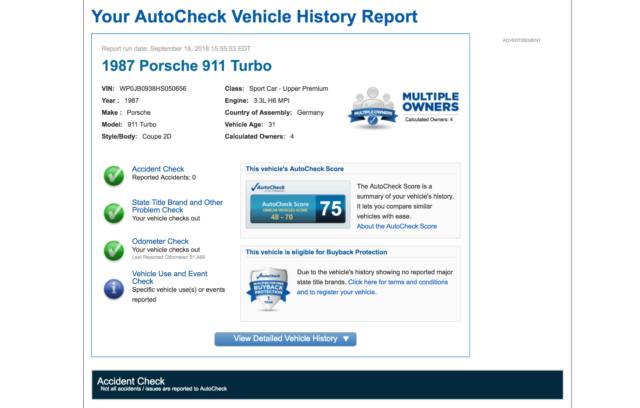Click the AutoCheck logo in score box

pos(266,186)
